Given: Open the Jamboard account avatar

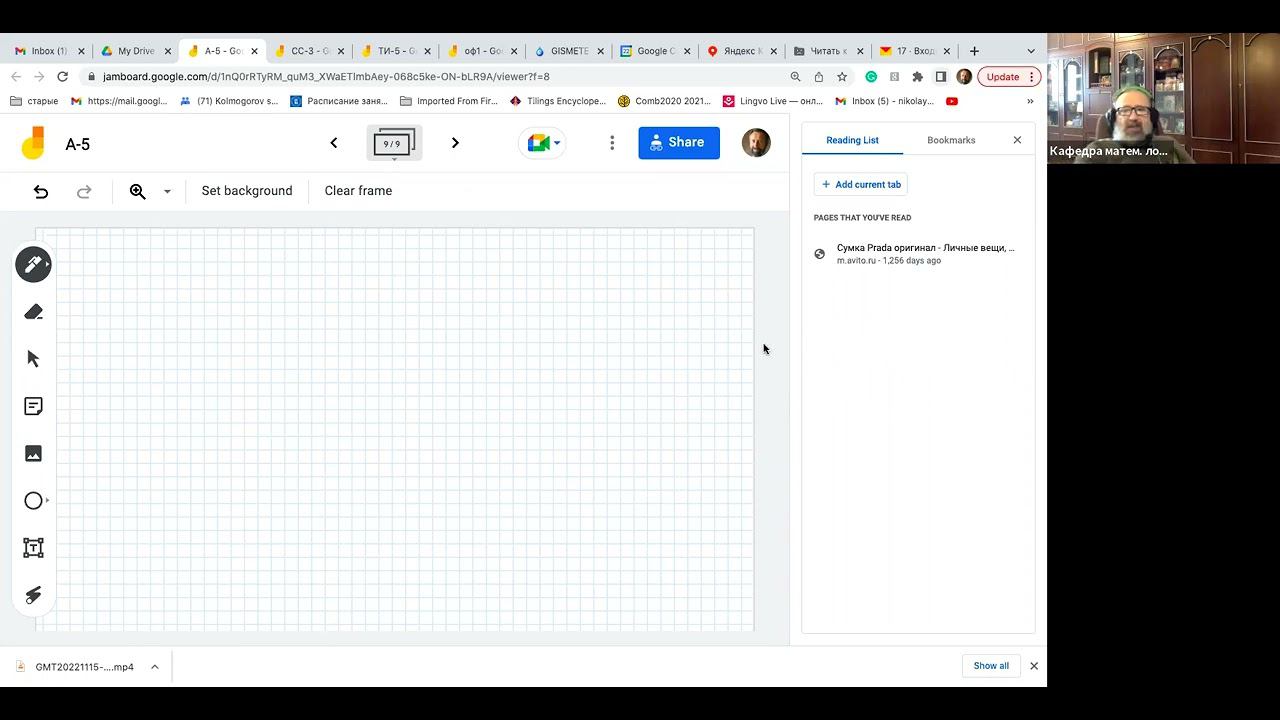Looking at the screenshot, I should (756, 142).
